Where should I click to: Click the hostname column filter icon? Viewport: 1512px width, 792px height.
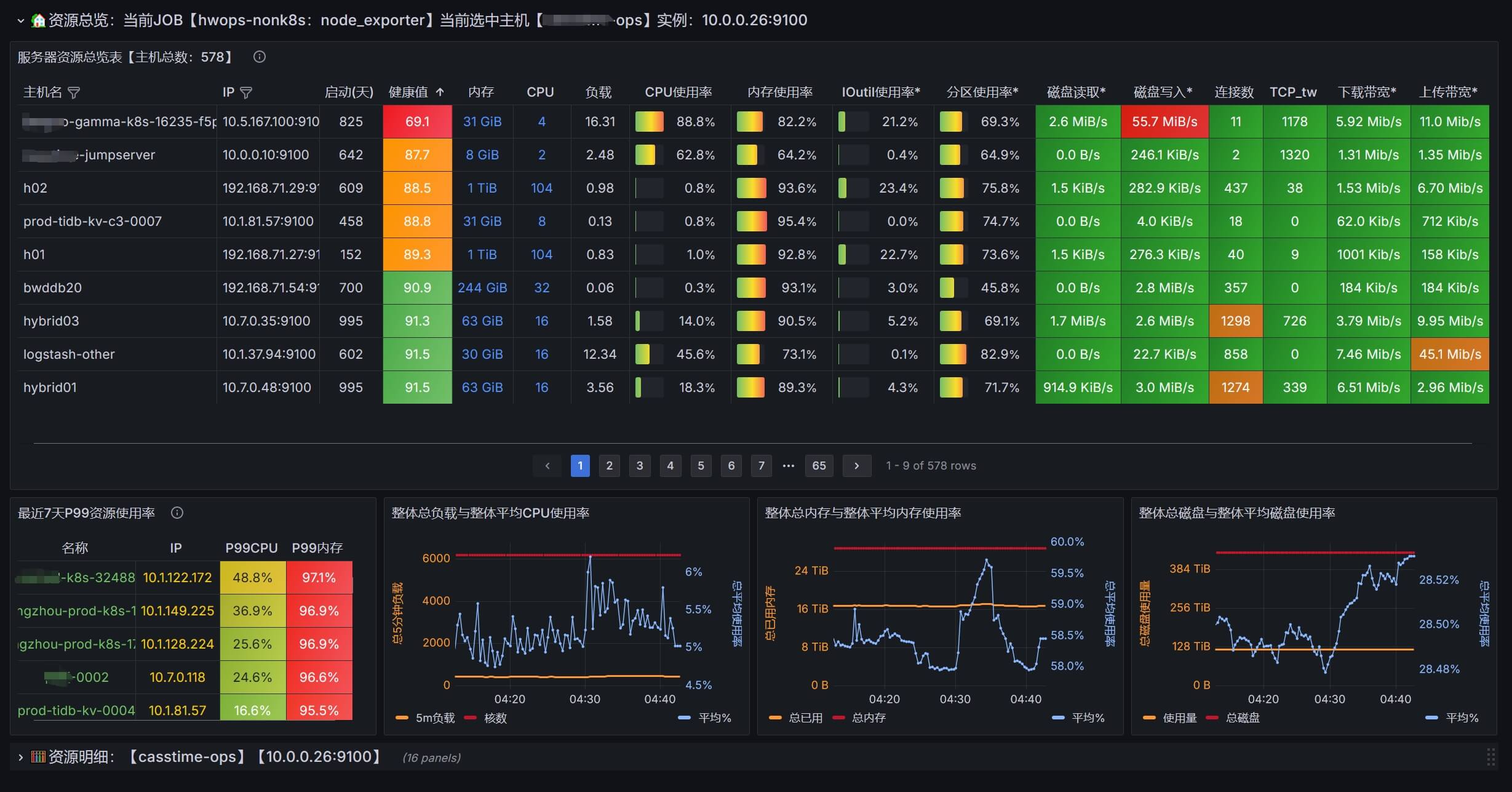pos(74,93)
